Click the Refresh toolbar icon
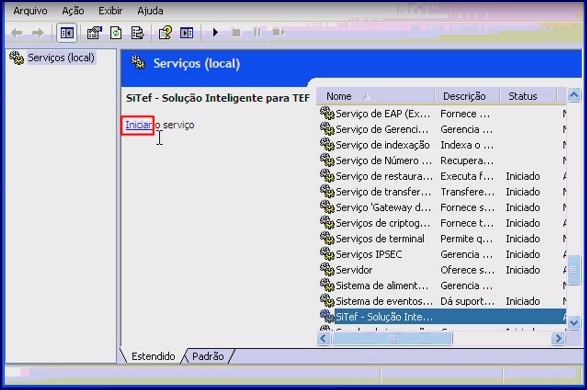 [x=116, y=33]
